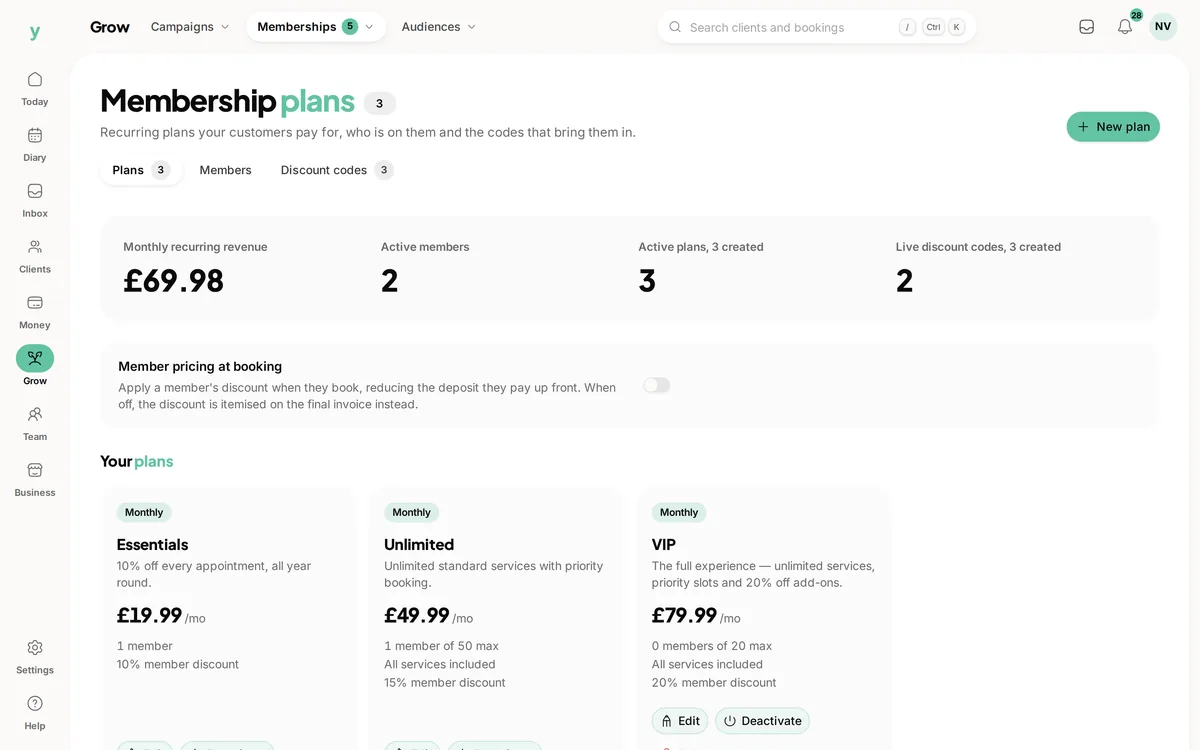Open the Business storefront icon
The height and width of the screenshot is (750, 1200).
pyautogui.click(x=35, y=470)
